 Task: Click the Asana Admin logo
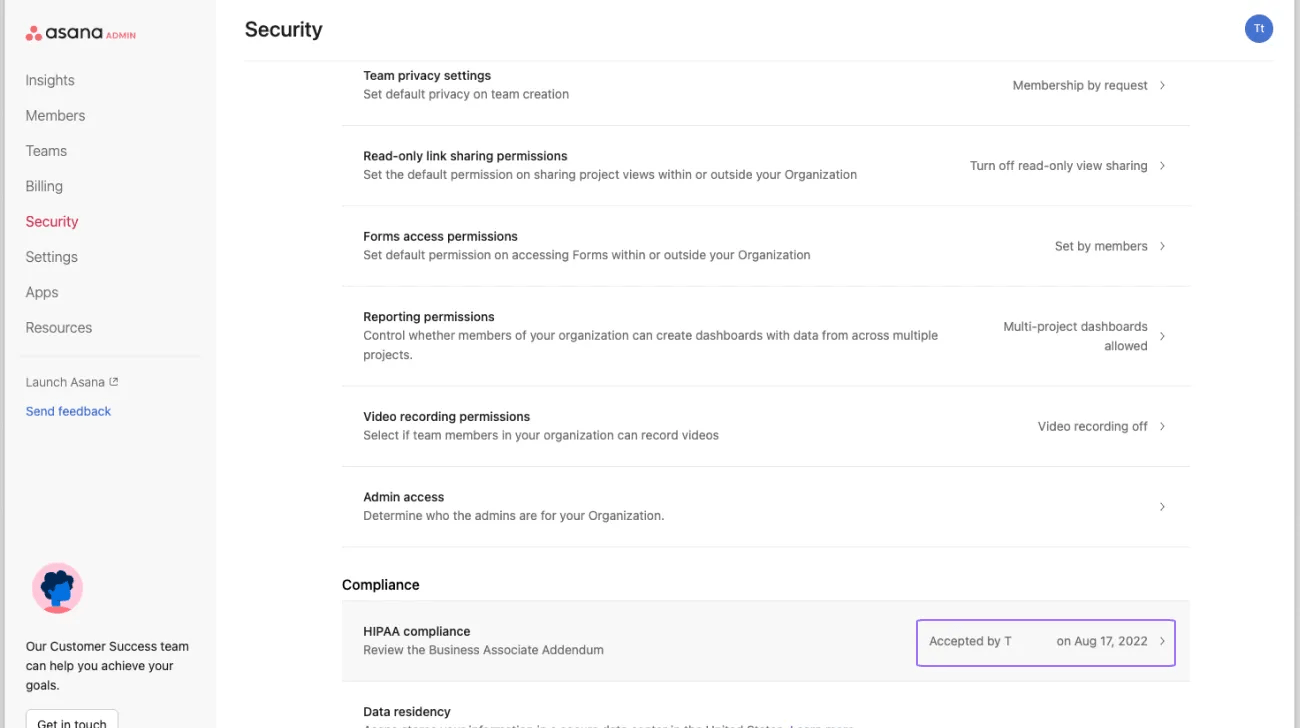80,33
